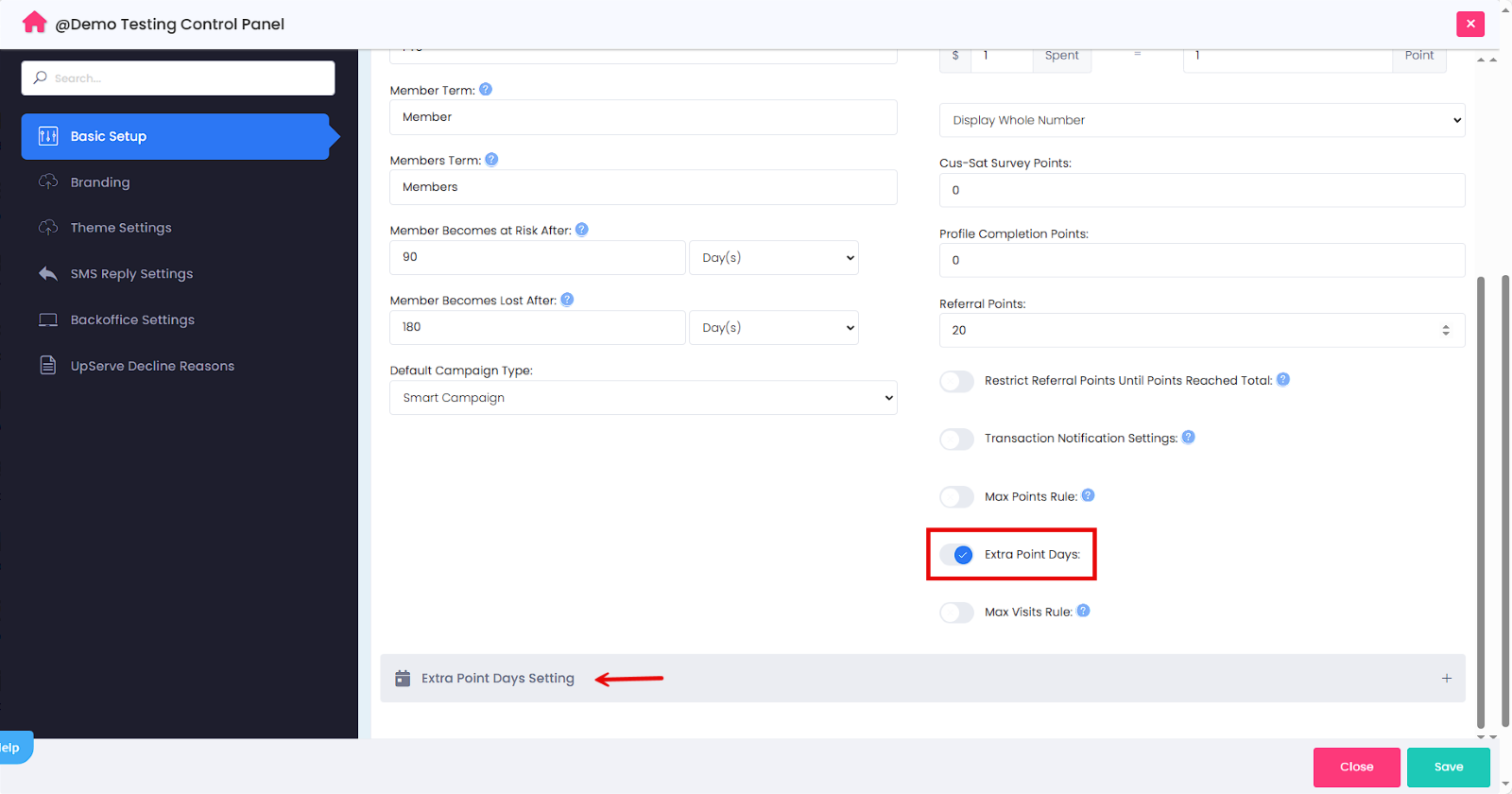
Task: Click the SMS Reply Settings arrow icon
Action: tap(48, 273)
